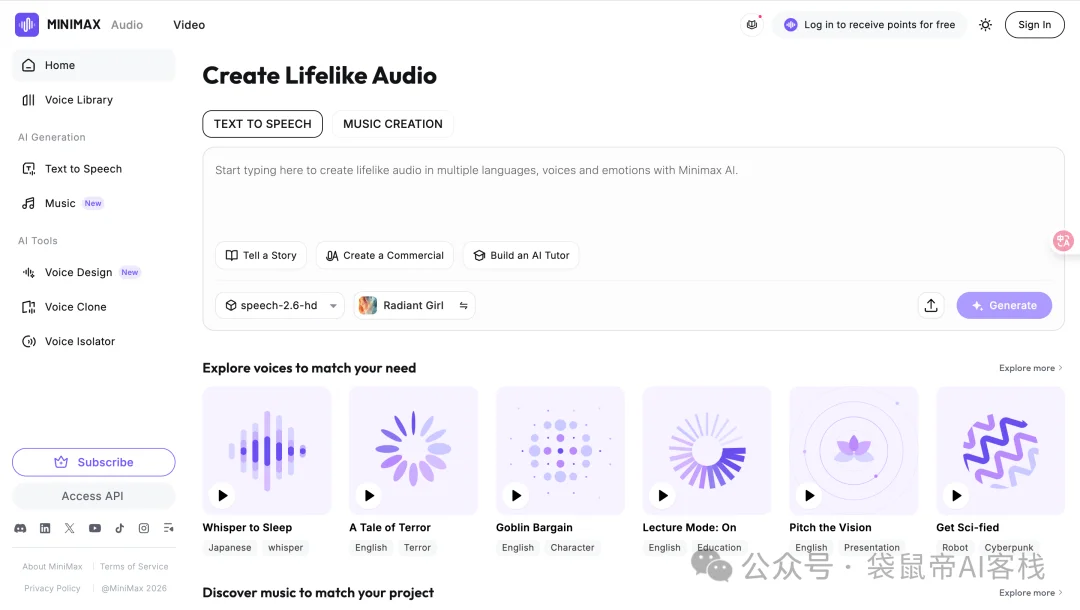Image resolution: width=1080 pixels, height=610 pixels.
Task: Select the Lecture Mode: On voice thumbnail
Action: tap(706, 450)
